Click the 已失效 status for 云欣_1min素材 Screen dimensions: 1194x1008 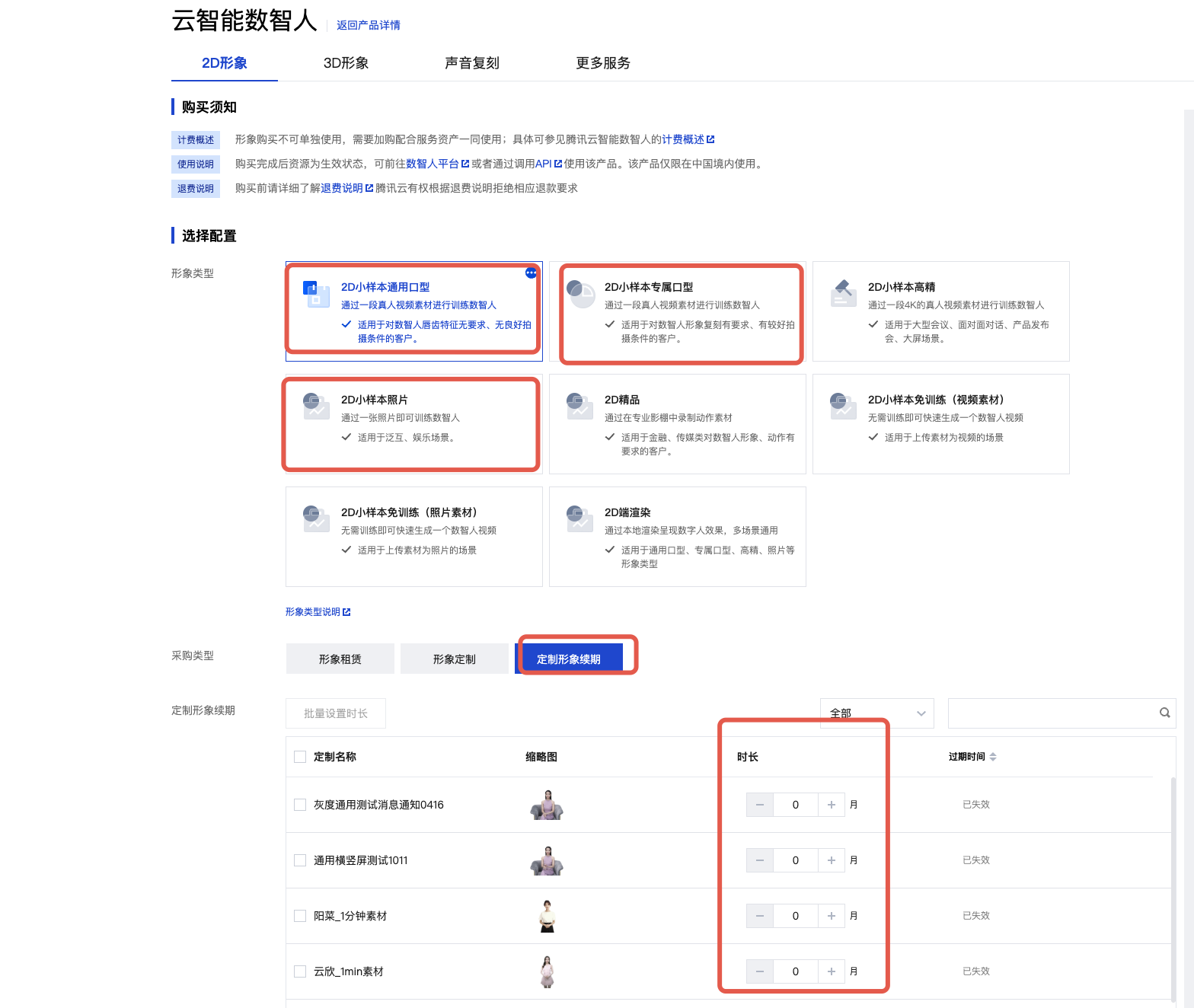[976, 971]
